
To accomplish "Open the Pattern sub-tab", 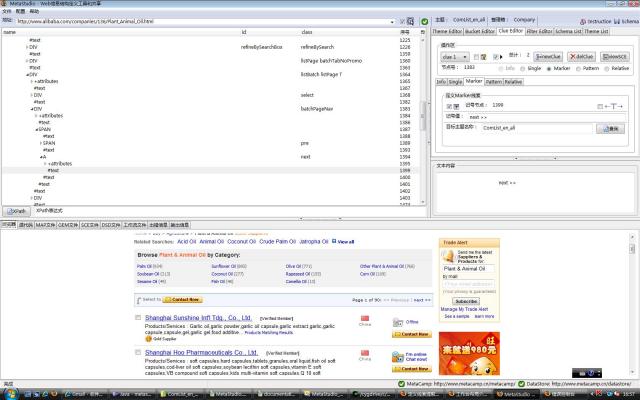I will tap(493, 82).
